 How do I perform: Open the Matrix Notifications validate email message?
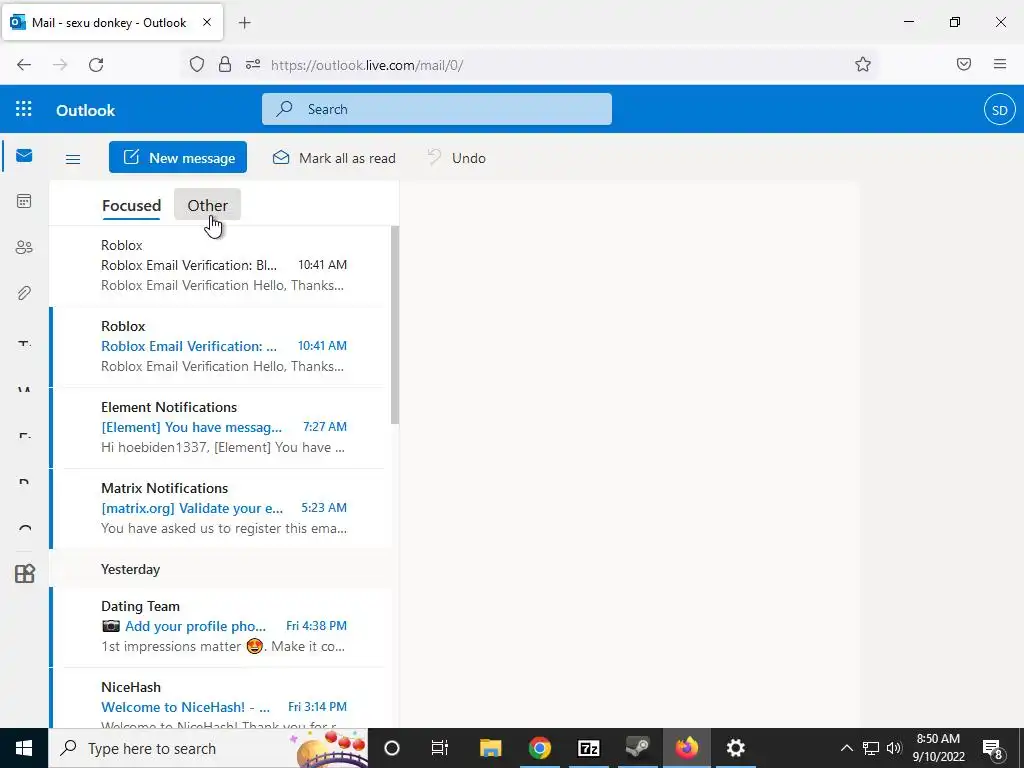coord(223,508)
